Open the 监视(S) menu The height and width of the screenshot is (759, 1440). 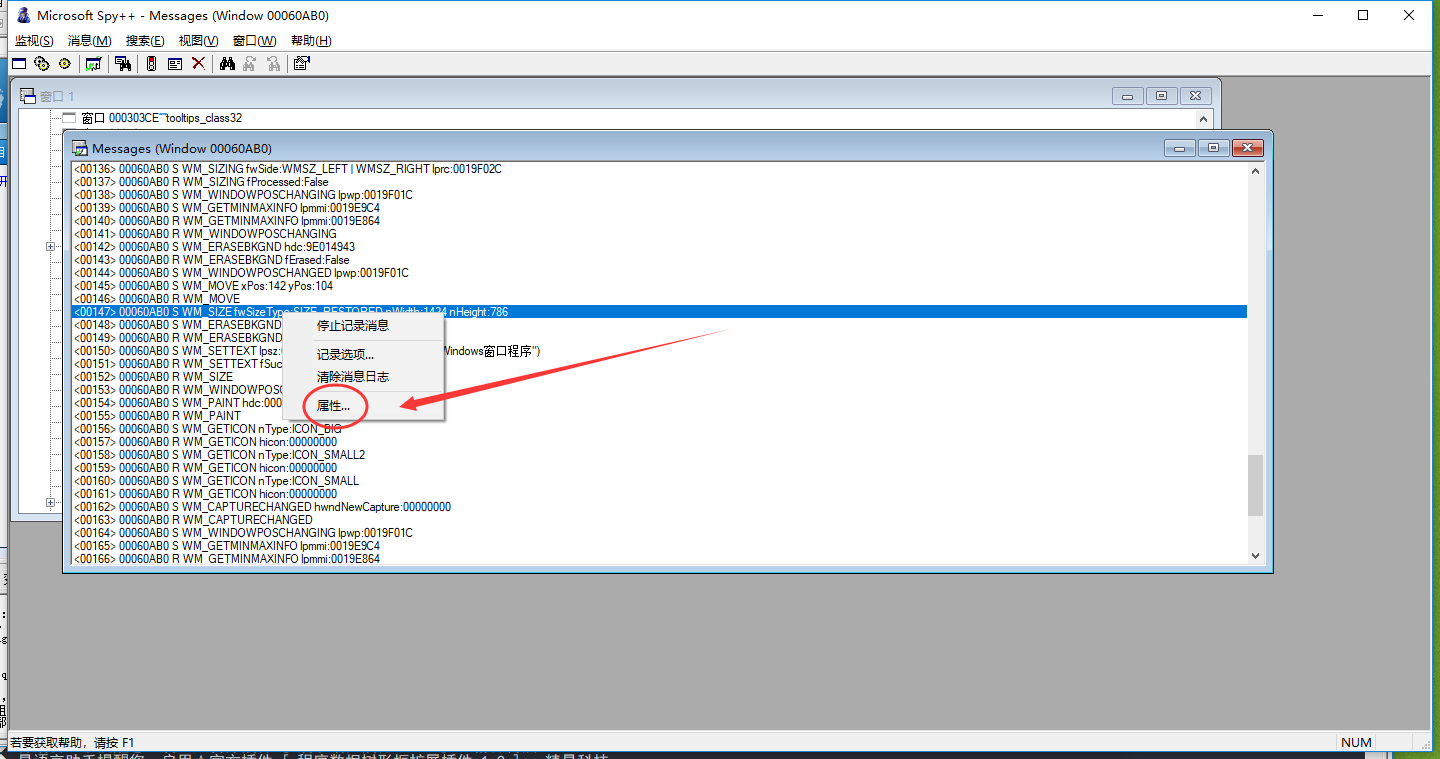(34, 41)
